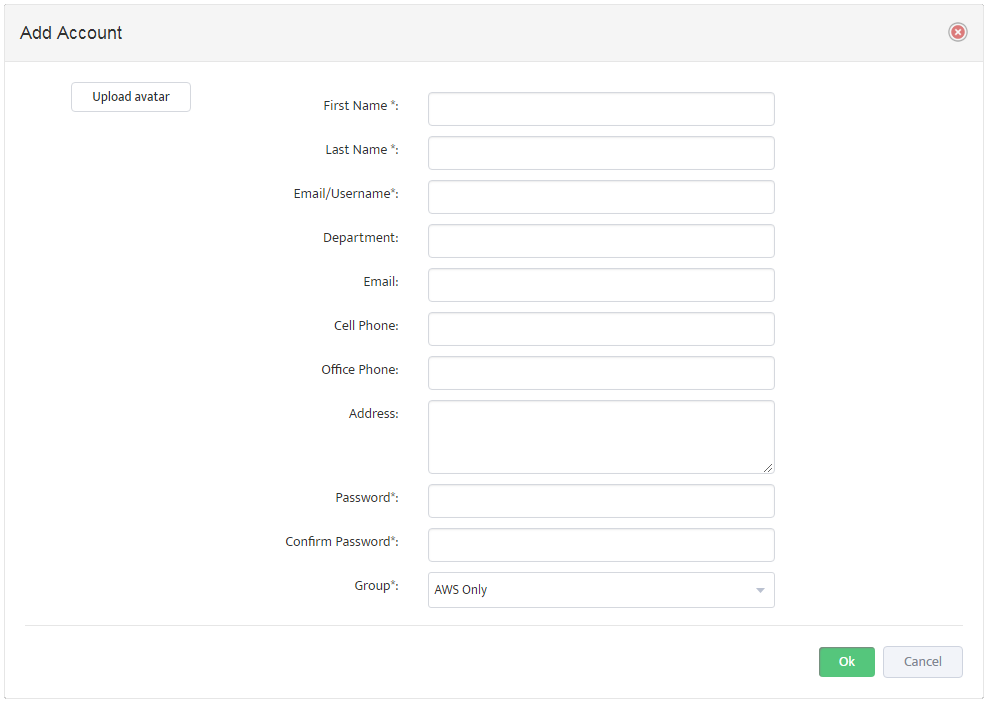
Task: Confirm with the green Ok button
Action: point(847,661)
